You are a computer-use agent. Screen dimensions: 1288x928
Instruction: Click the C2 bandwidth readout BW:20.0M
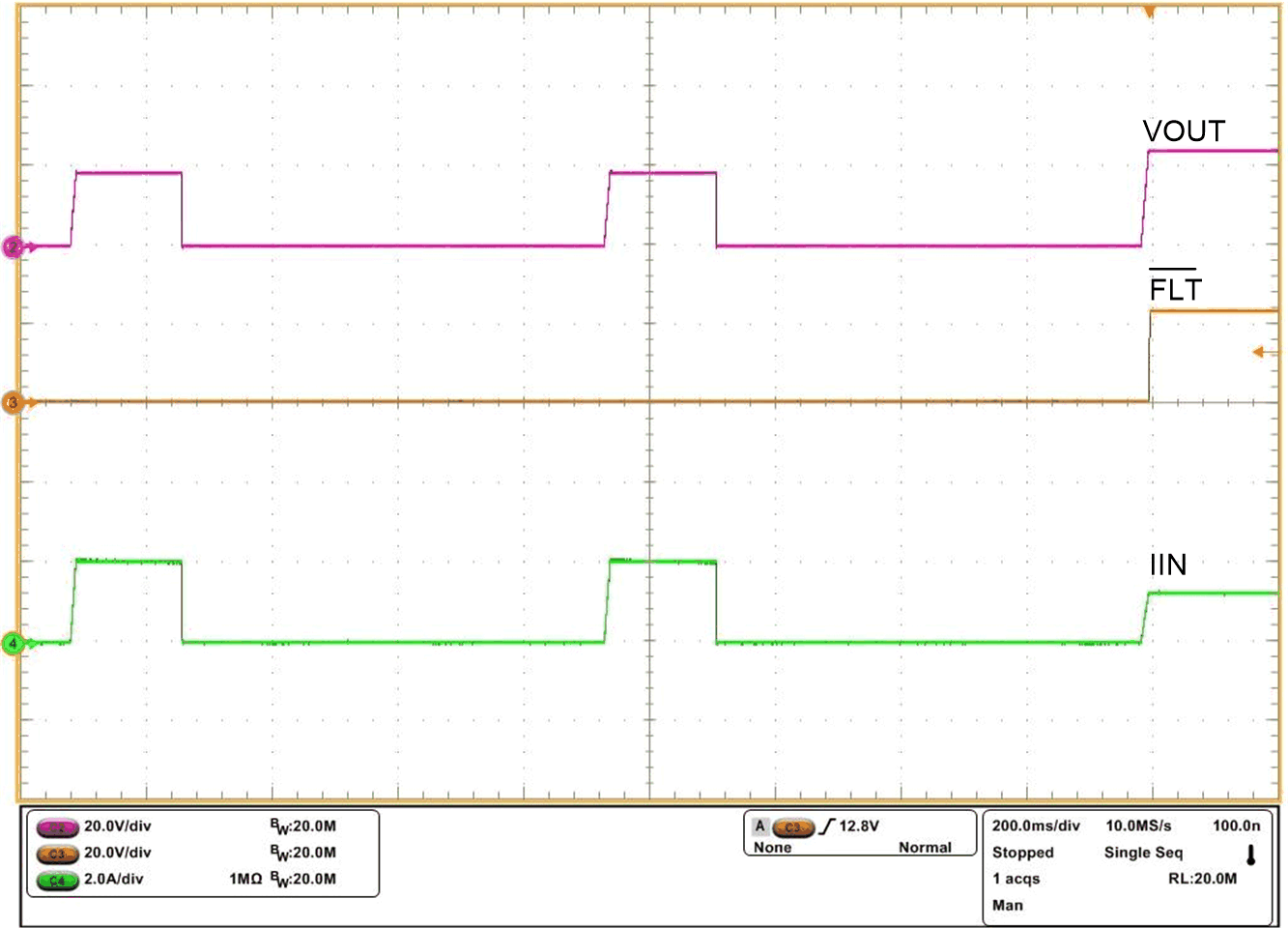pos(302,827)
